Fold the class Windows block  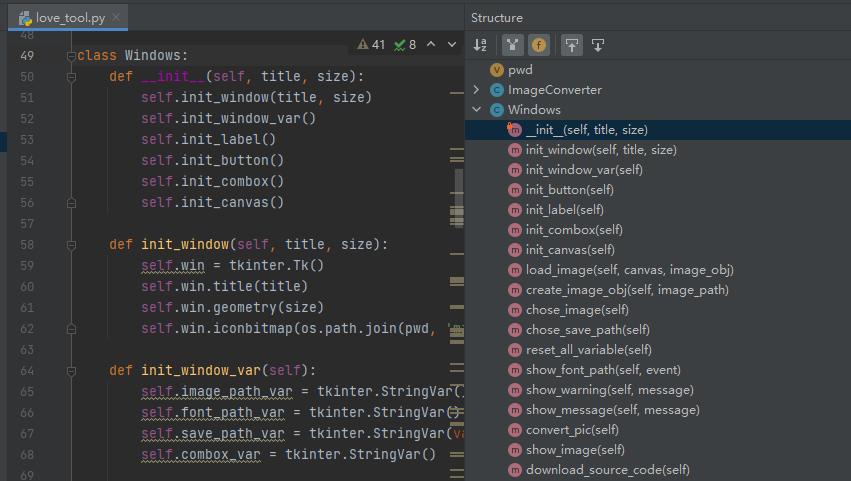tap(71, 55)
